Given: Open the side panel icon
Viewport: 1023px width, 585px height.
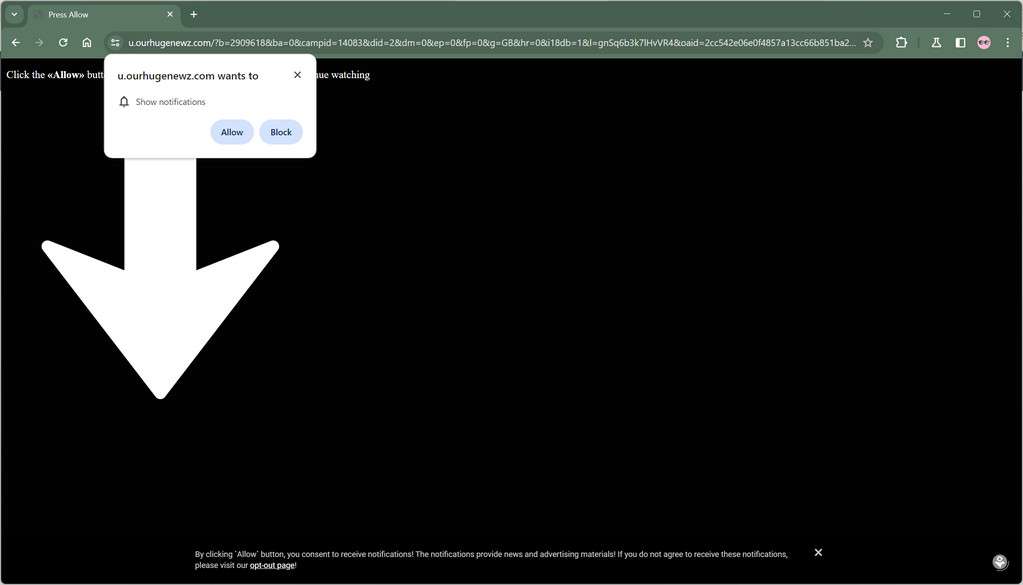Looking at the screenshot, I should click(959, 42).
